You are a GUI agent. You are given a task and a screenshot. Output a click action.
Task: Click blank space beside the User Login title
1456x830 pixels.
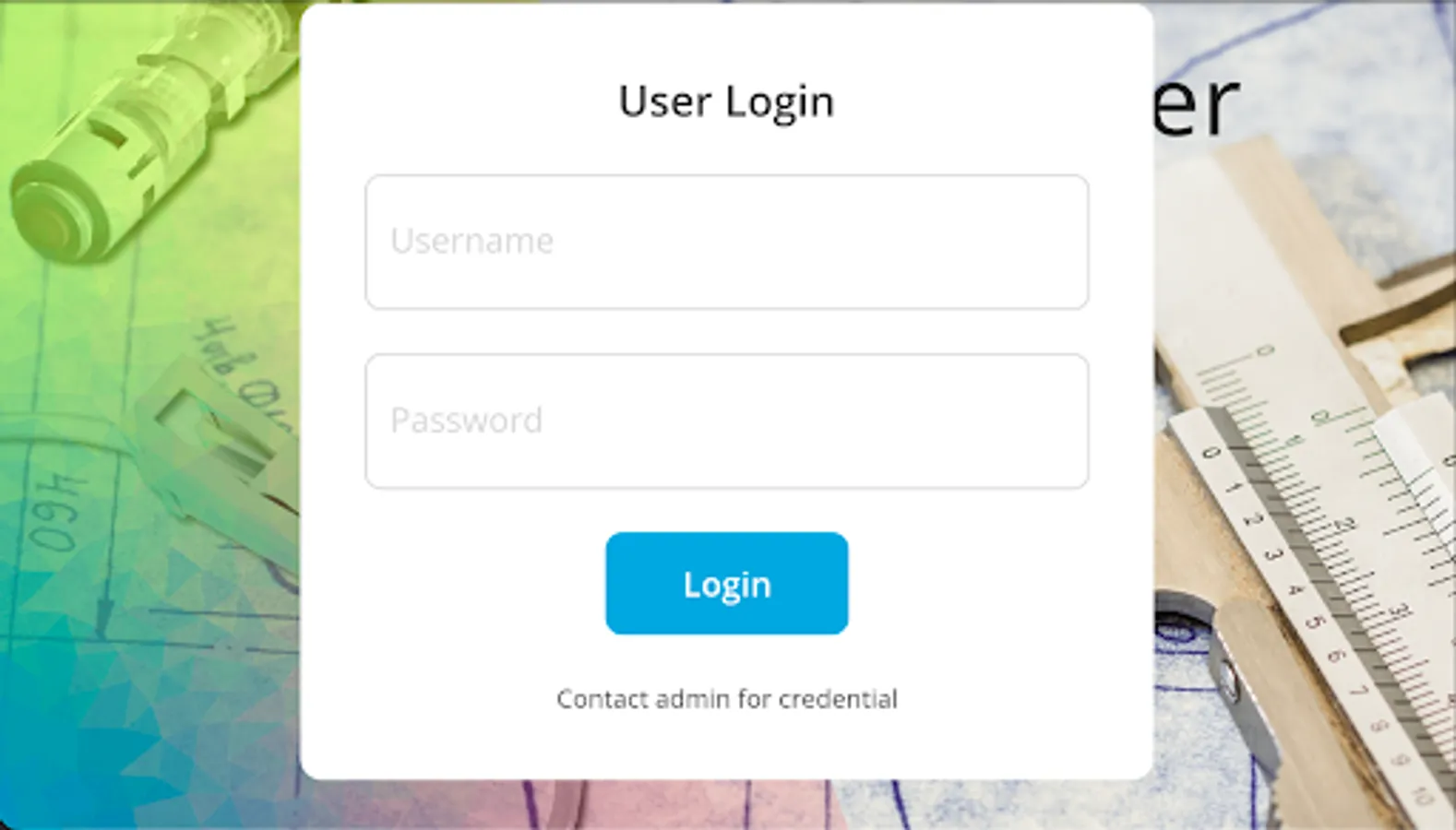coord(969,101)
